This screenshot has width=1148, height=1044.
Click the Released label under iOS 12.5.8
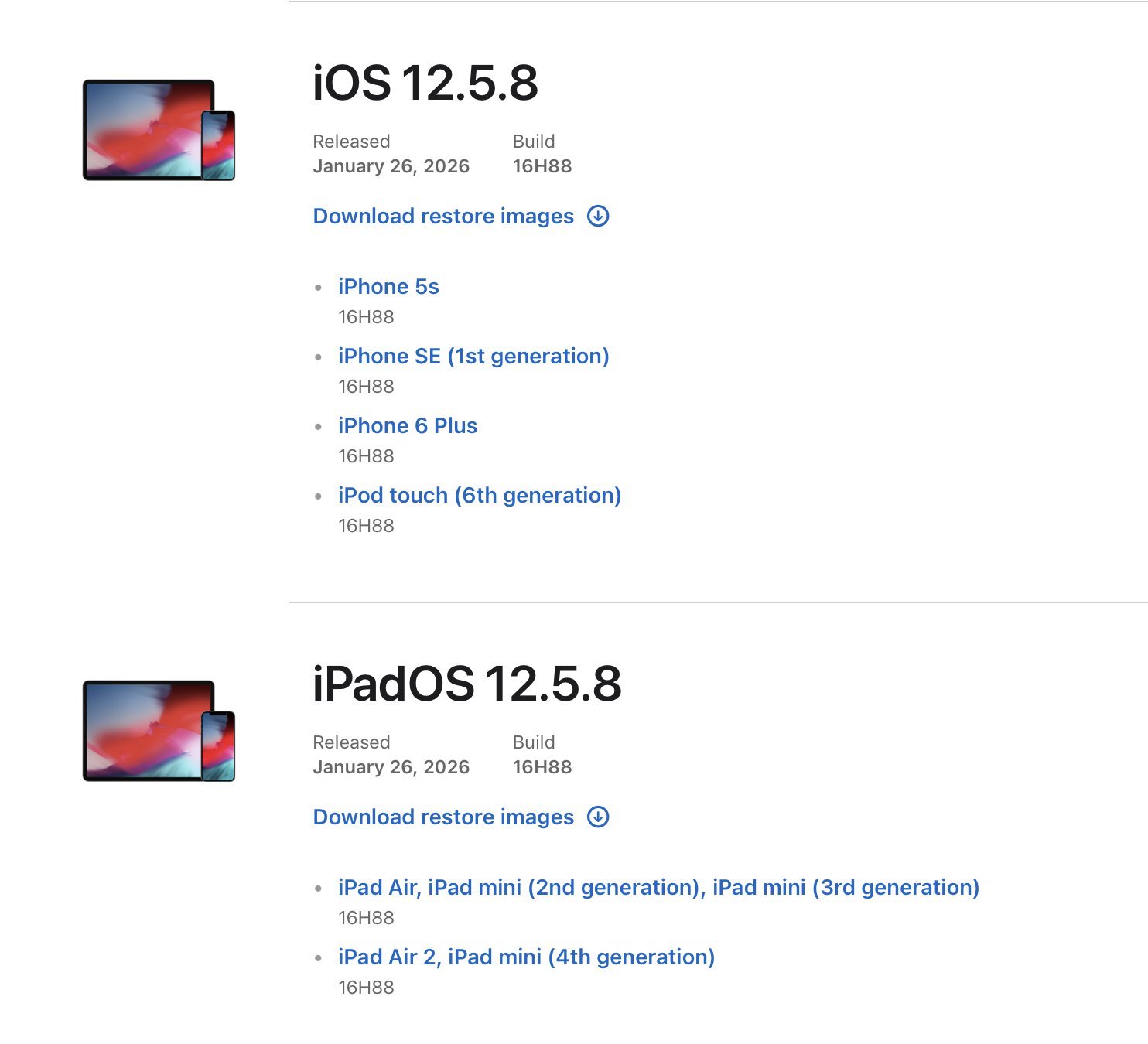[x=351, y=142]
